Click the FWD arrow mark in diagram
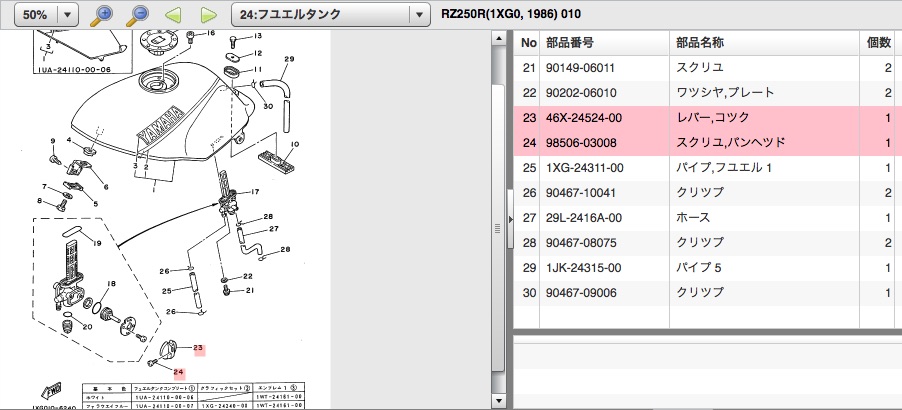 pyautogui.click(x=51, y=390)
